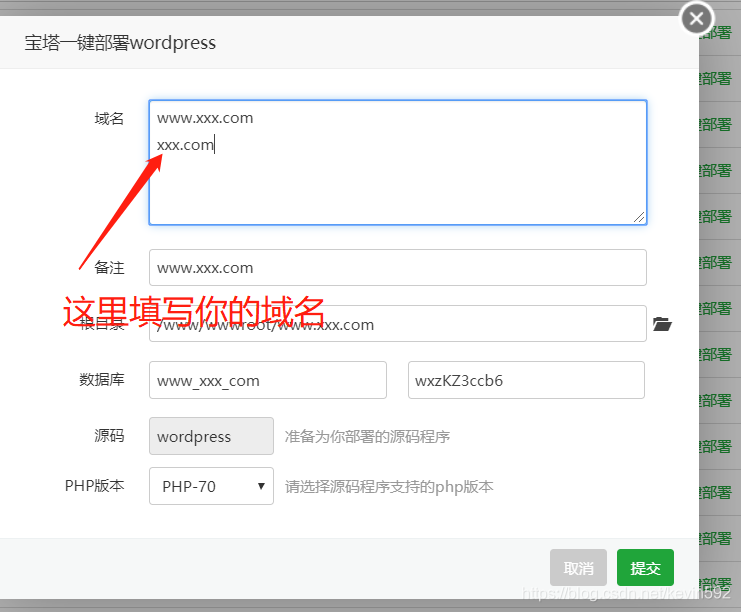Focus the 备注 remark input field

398,267
